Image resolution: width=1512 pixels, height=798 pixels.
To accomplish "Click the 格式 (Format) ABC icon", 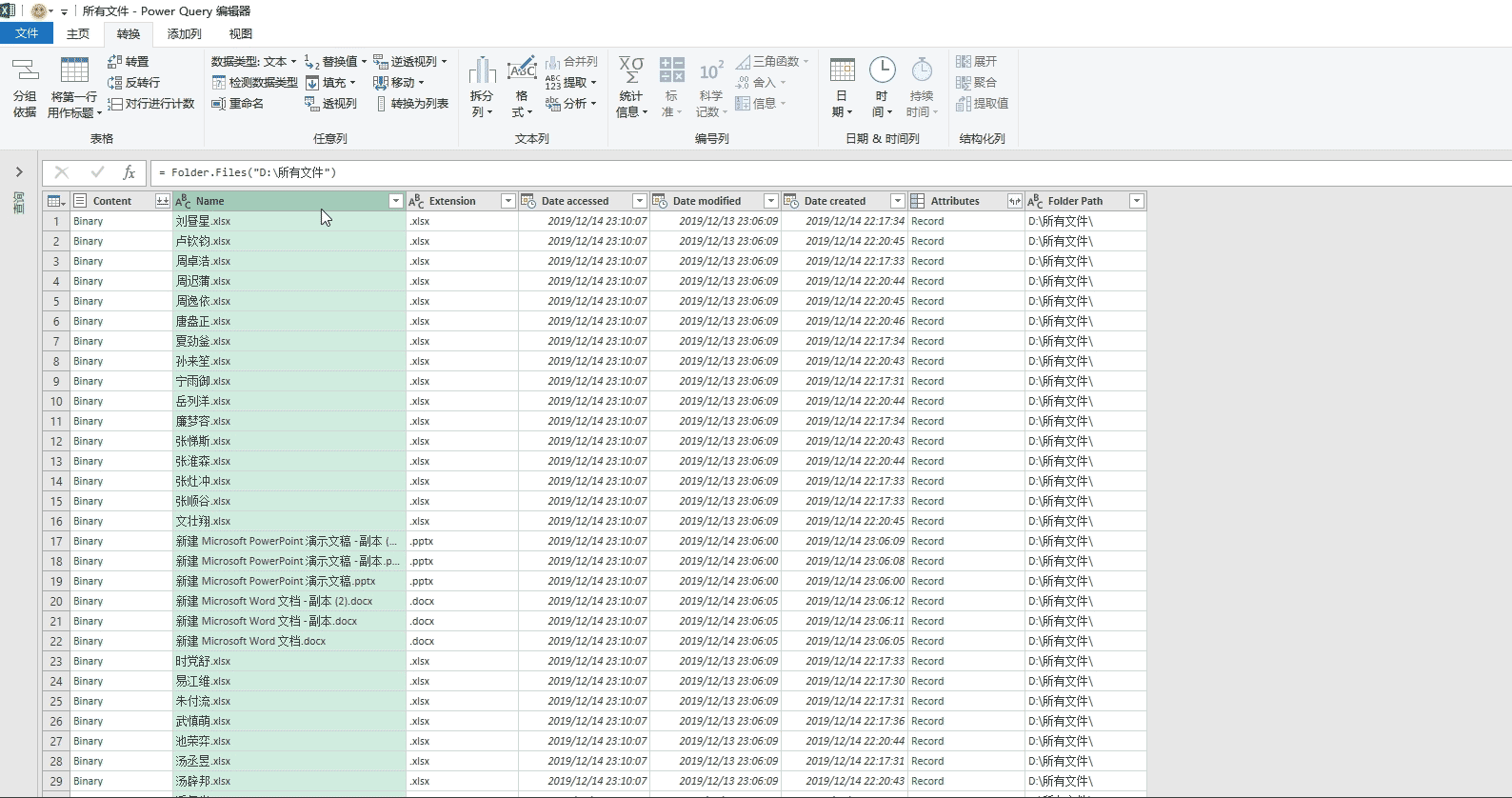I will 522,70.
